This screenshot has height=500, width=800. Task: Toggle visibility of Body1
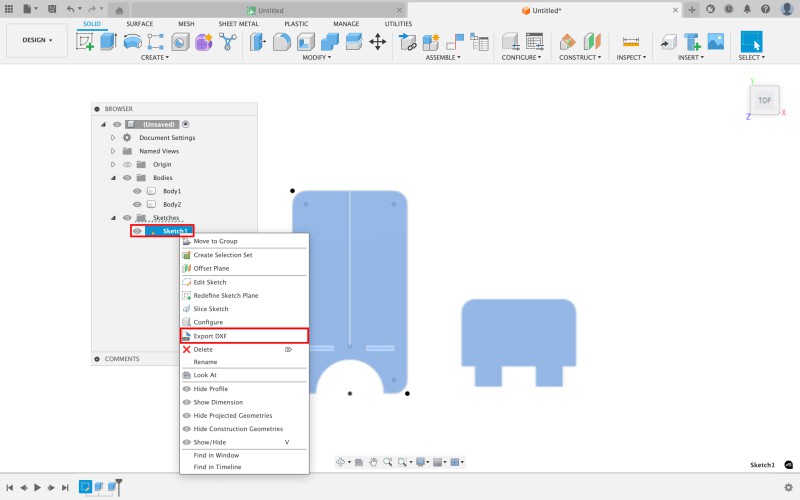(x=137, y=191)
